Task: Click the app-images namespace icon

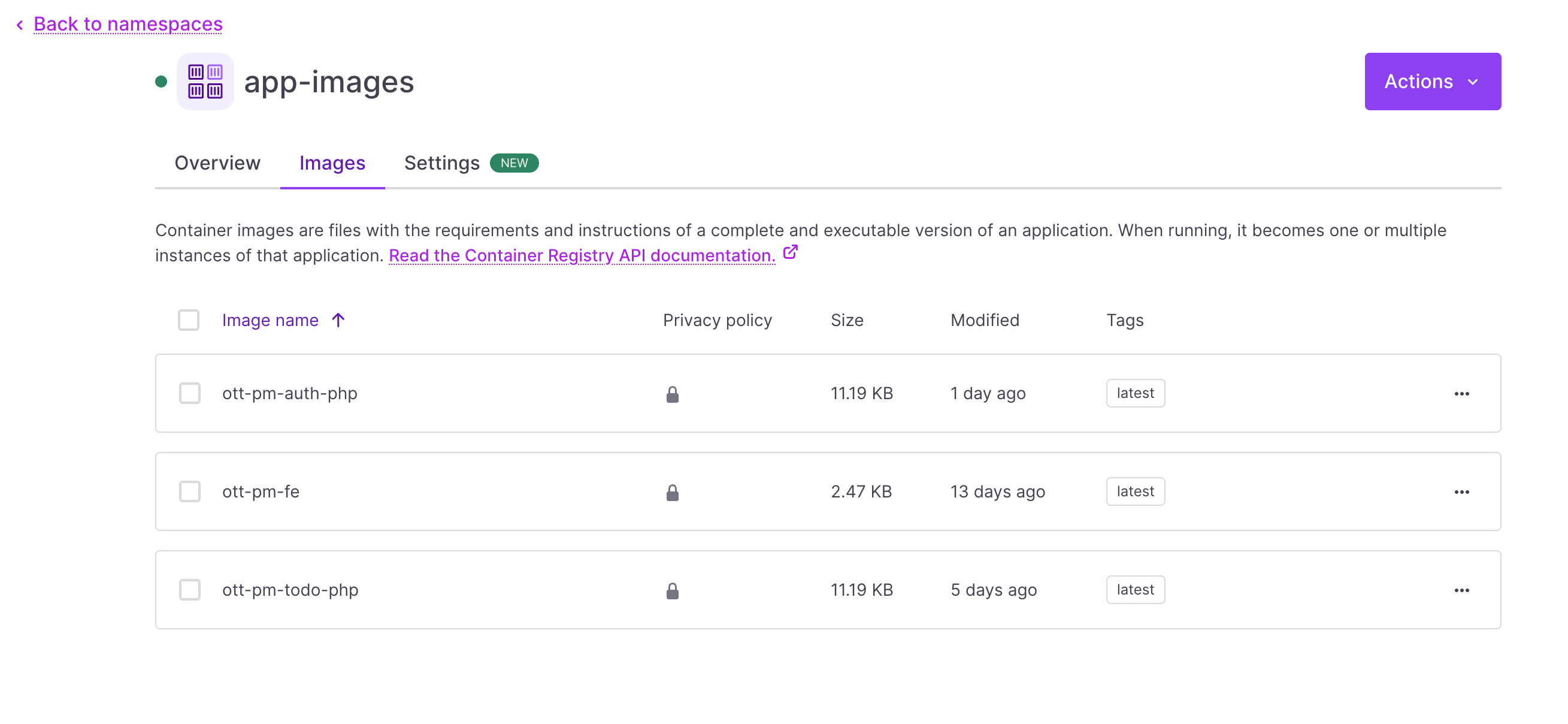Action: pyautogui.click(x=205, y=81)
